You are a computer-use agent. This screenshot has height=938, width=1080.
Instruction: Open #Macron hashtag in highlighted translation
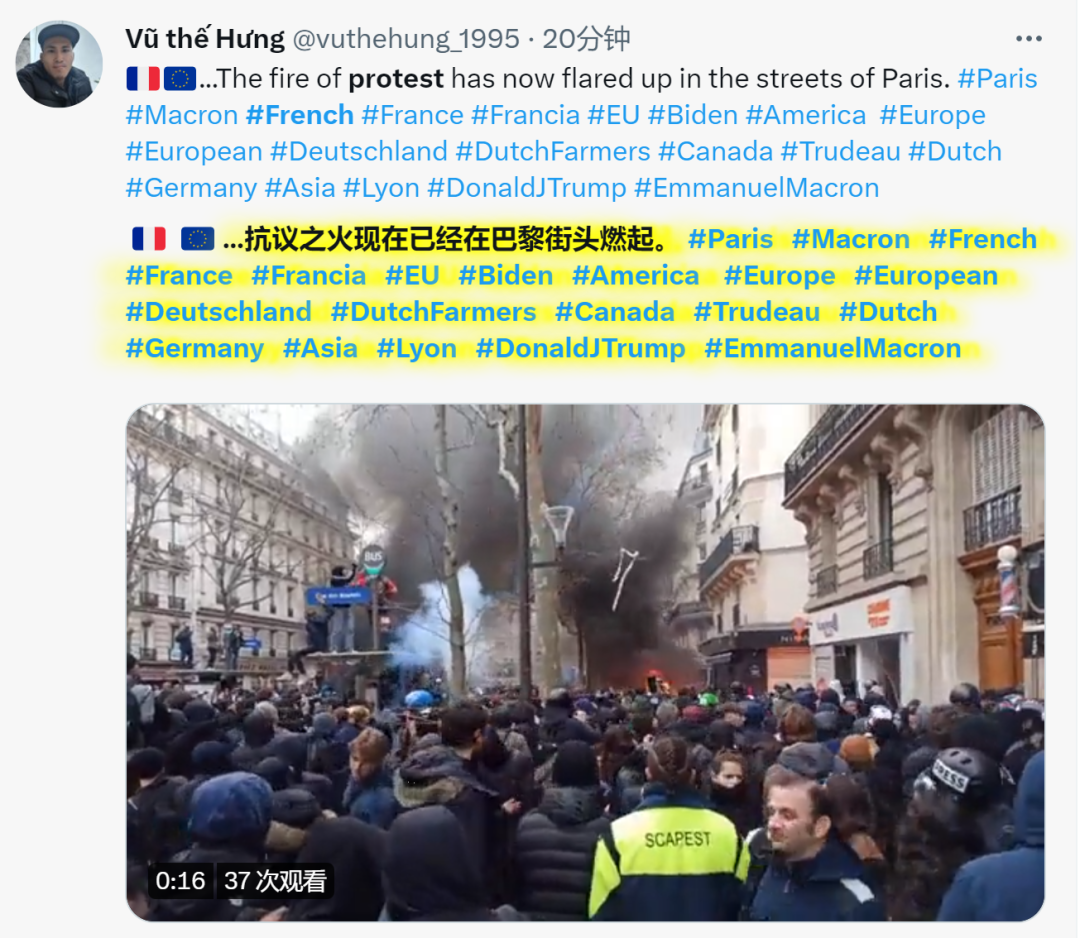(x=851, y=240)
